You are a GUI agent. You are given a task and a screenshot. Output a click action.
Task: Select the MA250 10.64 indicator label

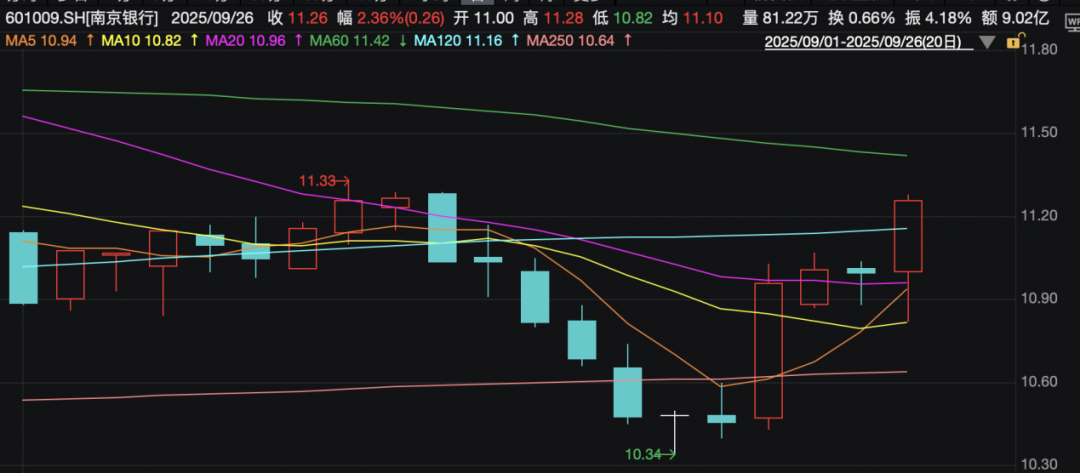570,41
